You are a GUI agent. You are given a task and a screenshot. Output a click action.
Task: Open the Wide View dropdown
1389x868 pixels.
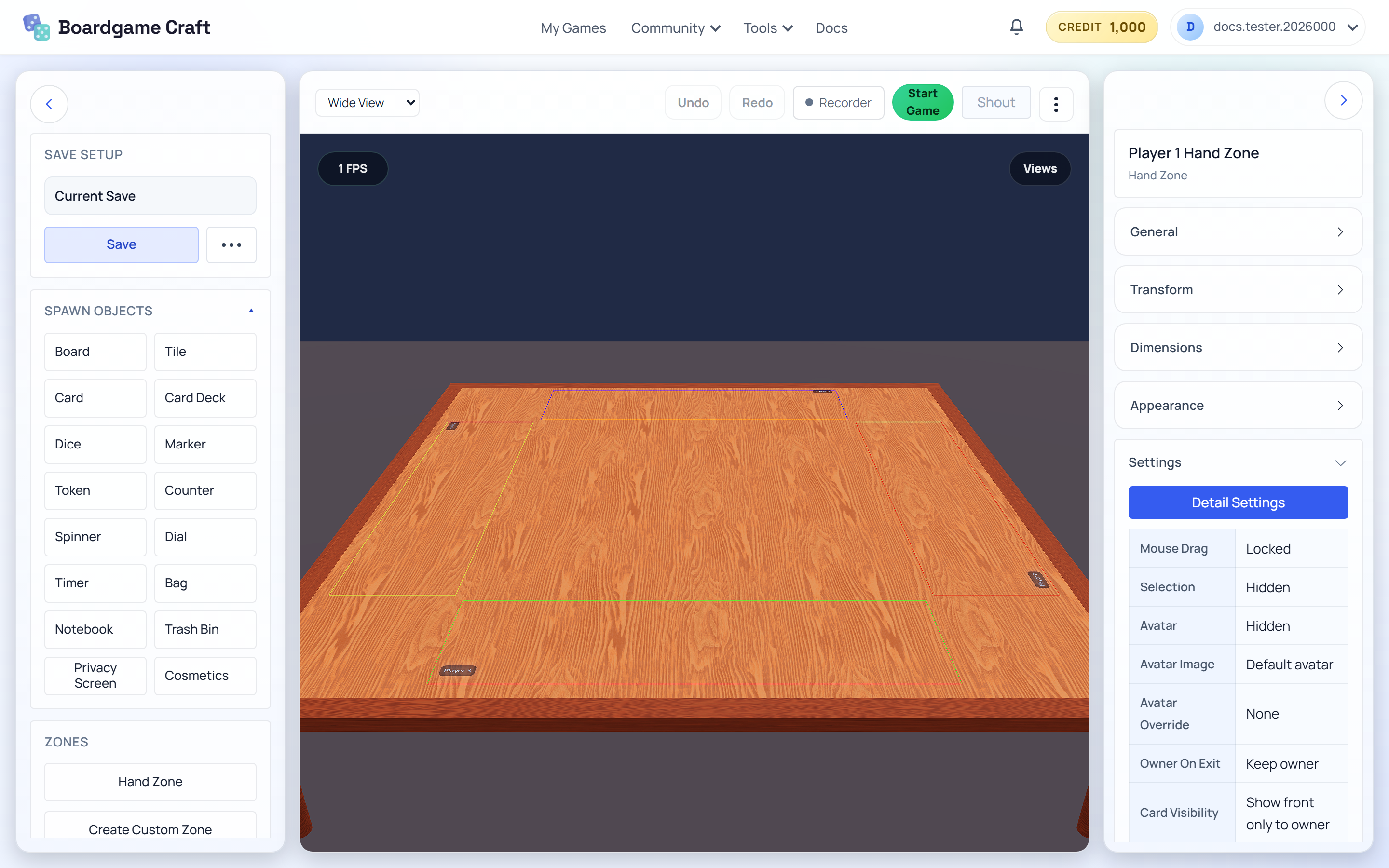pos(368,103)
